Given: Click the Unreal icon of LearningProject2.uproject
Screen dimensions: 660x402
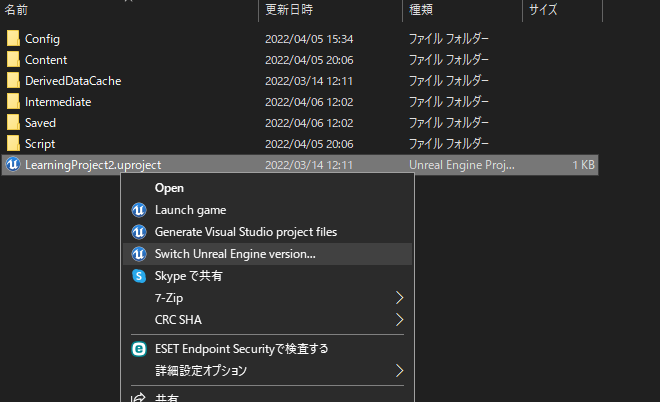Looking at the screenshot, I should tap(13, 164).
